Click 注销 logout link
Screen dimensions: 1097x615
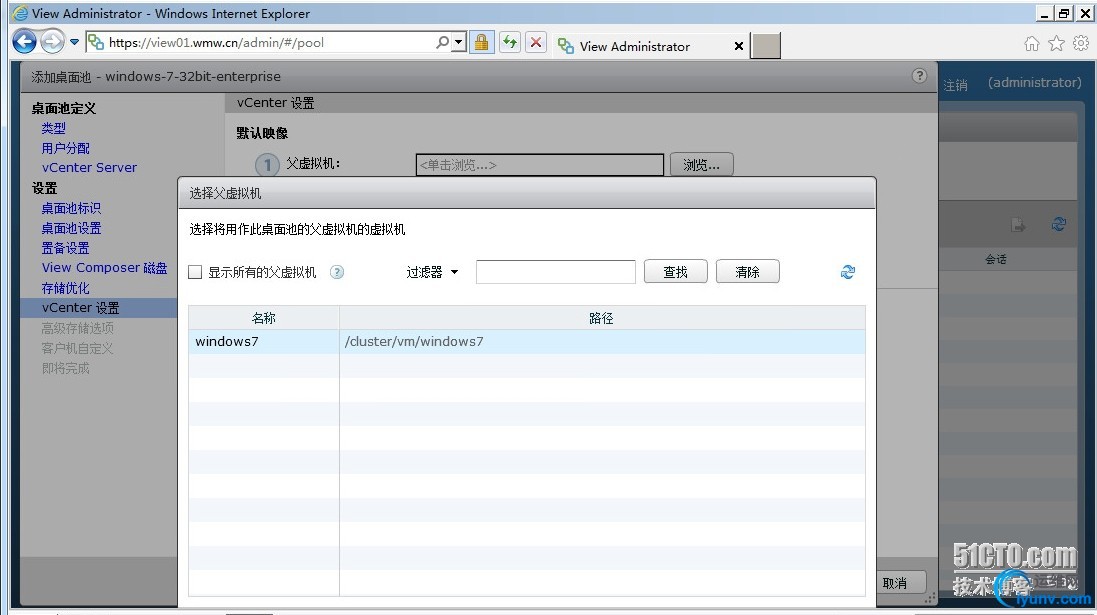pyautogui.click(x=955, y=85)
